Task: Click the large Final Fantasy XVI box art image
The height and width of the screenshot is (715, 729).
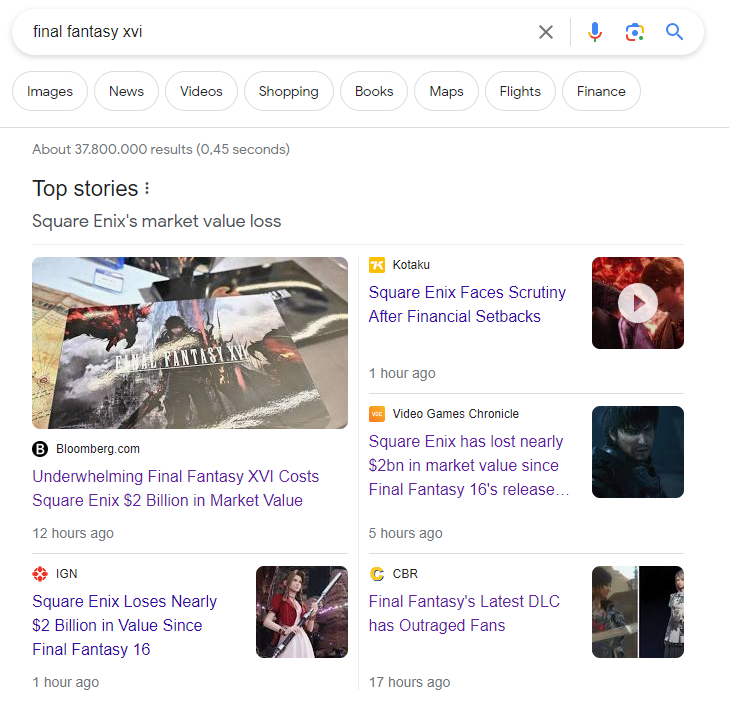Action: coord(190,343)
